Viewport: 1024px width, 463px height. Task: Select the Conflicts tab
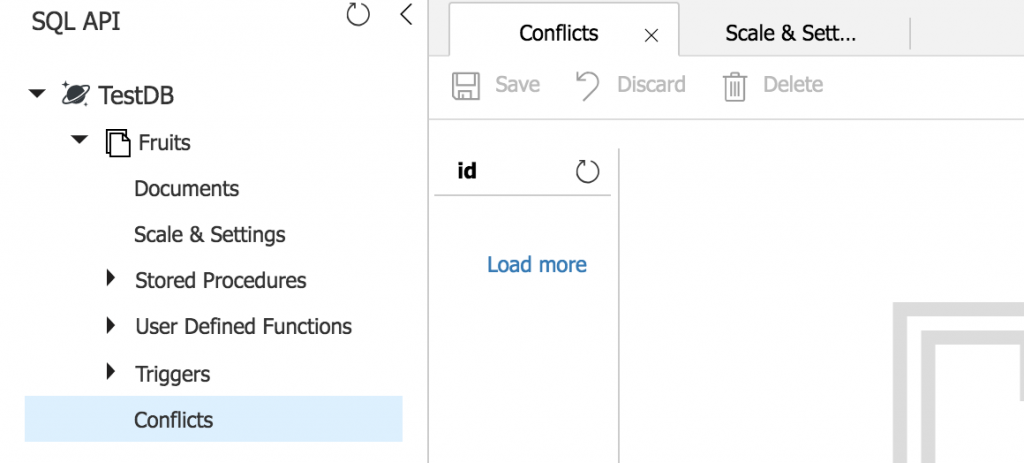558,33
